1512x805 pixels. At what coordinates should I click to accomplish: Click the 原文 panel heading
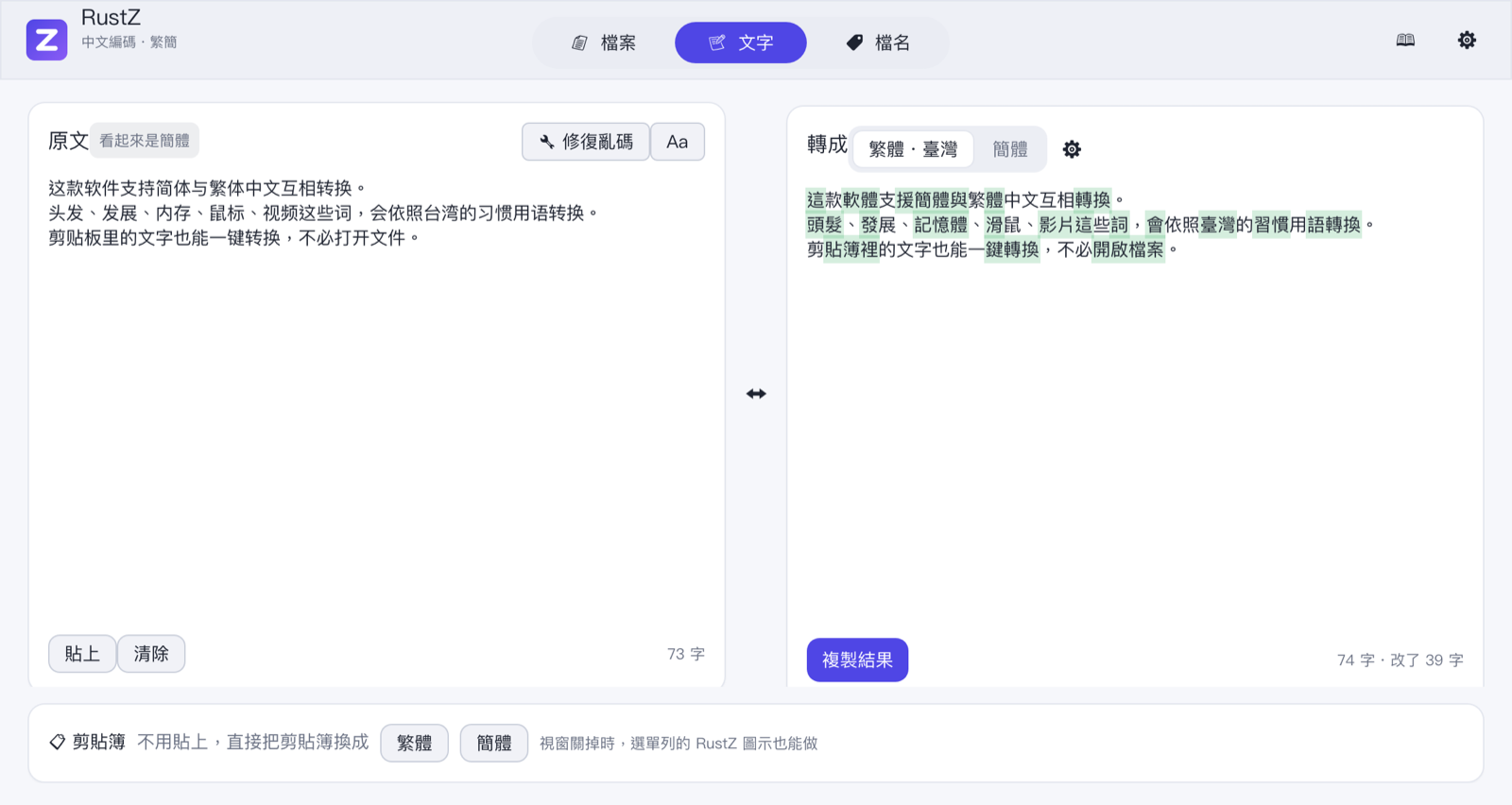[68, 141]
